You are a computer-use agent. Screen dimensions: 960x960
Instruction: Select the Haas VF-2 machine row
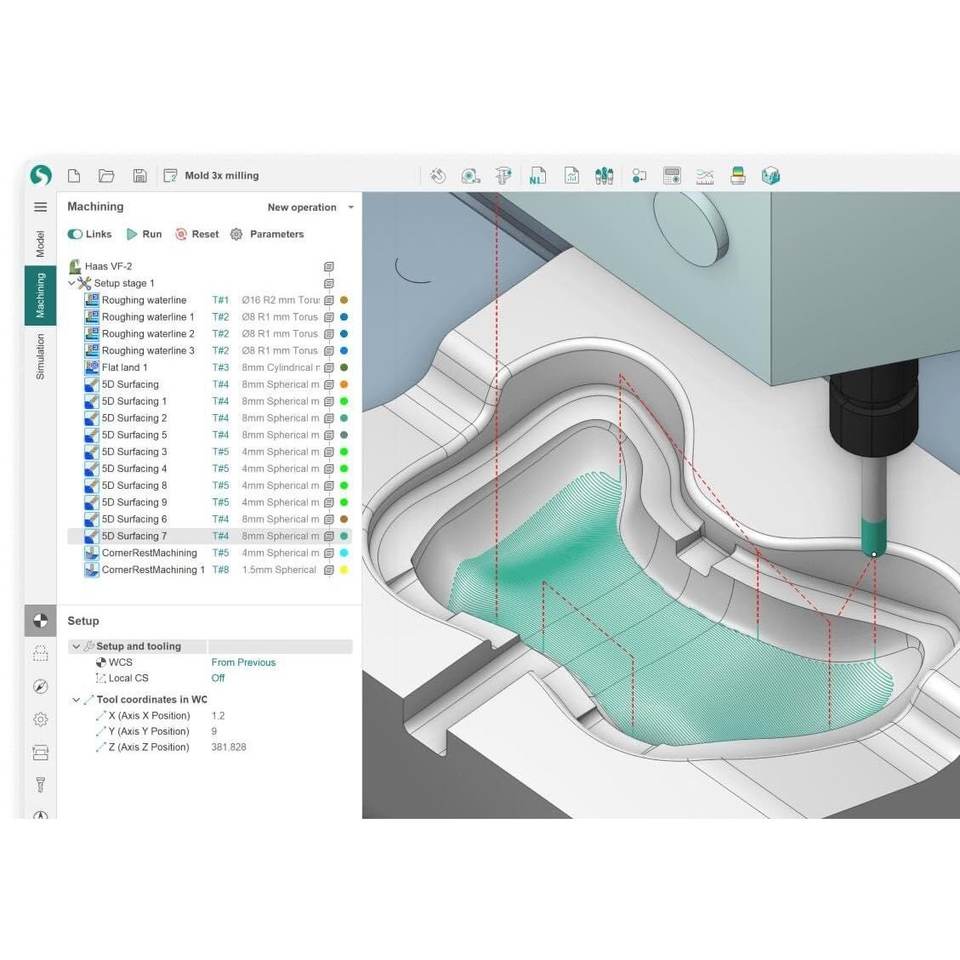tap(108, 266)
